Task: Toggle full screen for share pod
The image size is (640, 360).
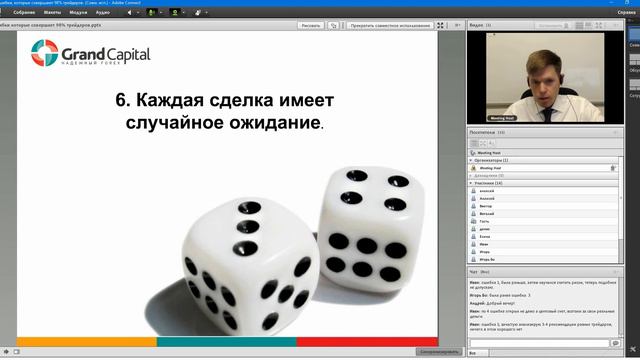Action: 440,25
